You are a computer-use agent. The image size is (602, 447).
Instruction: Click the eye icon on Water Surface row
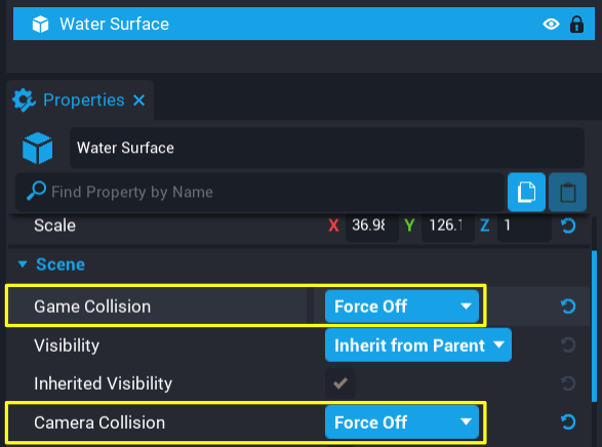[551, 24]
